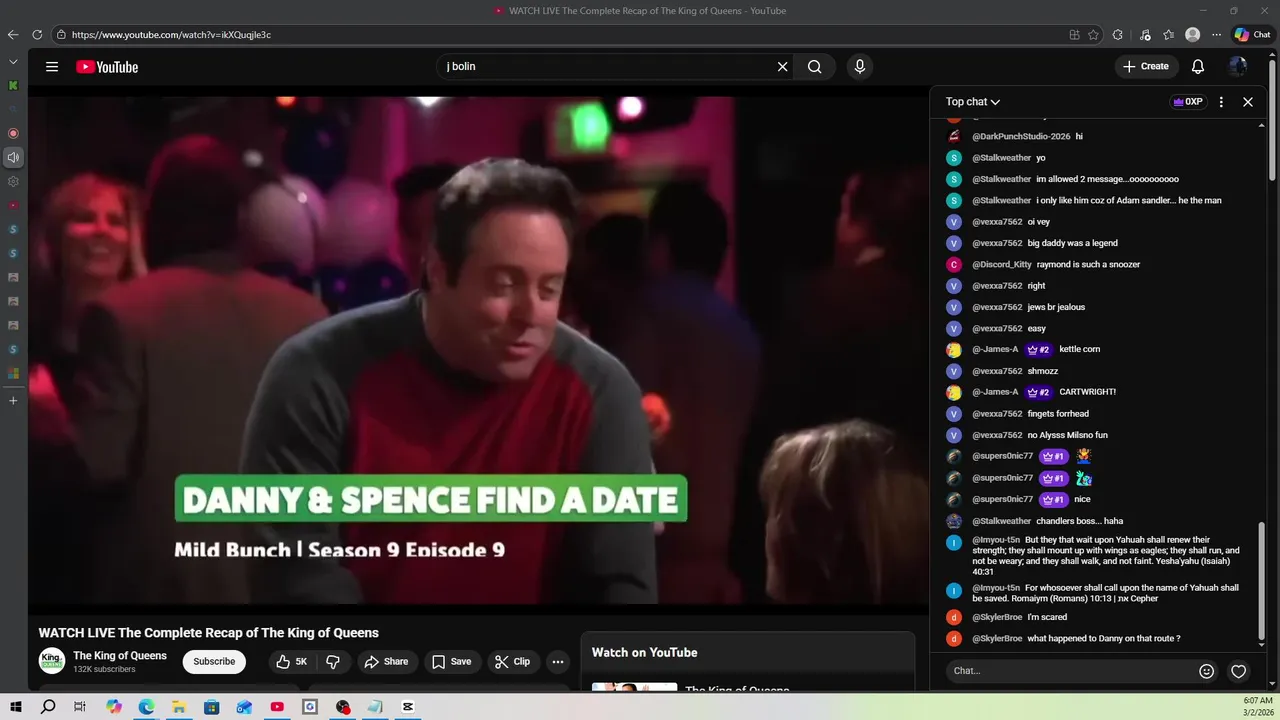
Task: Click the video player area
Action: pyautogui.click(x=478, y=350)
